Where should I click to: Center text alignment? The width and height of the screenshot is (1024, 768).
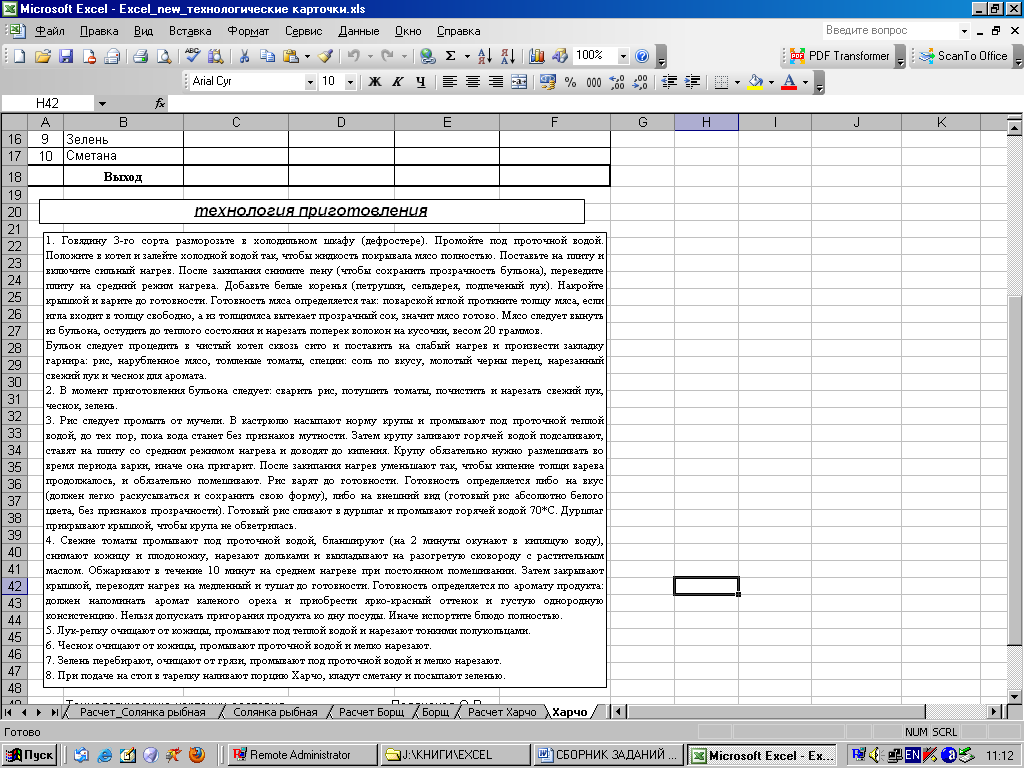pos(473,82)
